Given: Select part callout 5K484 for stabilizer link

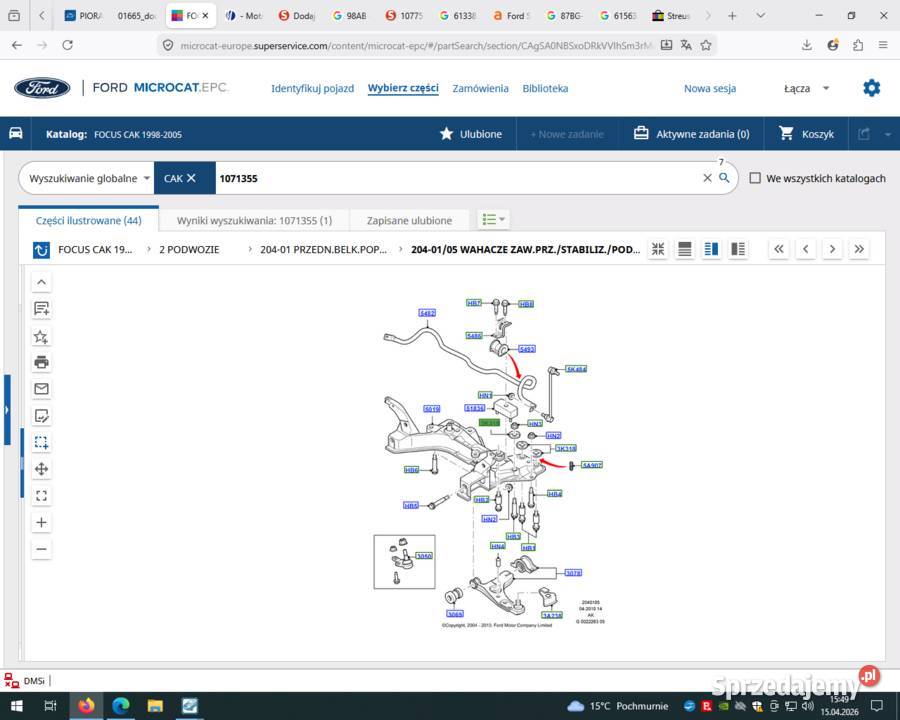Looking at the screenshot, I should point(576,369).
